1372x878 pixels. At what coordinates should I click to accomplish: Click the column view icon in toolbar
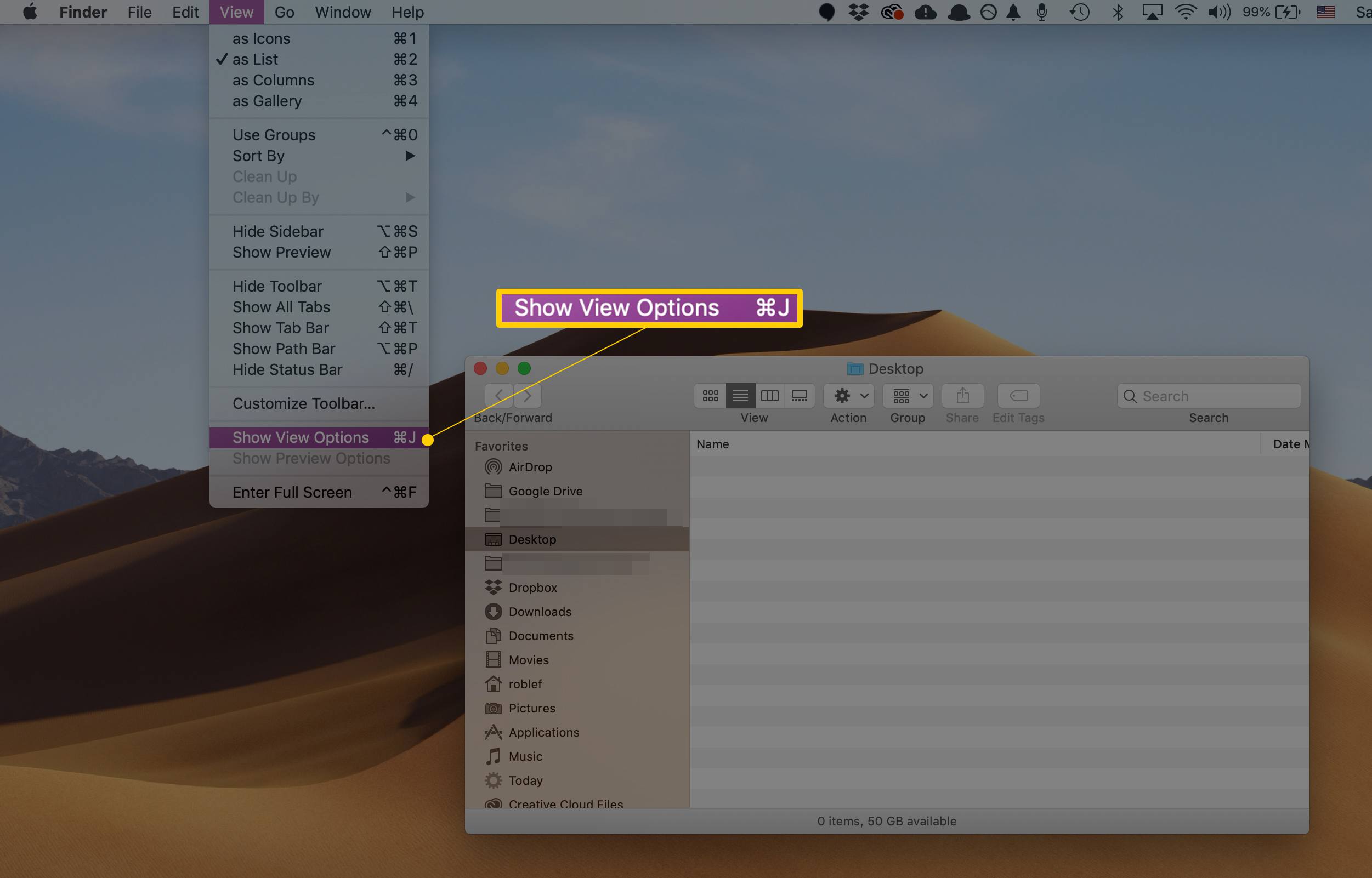point(769,396)
